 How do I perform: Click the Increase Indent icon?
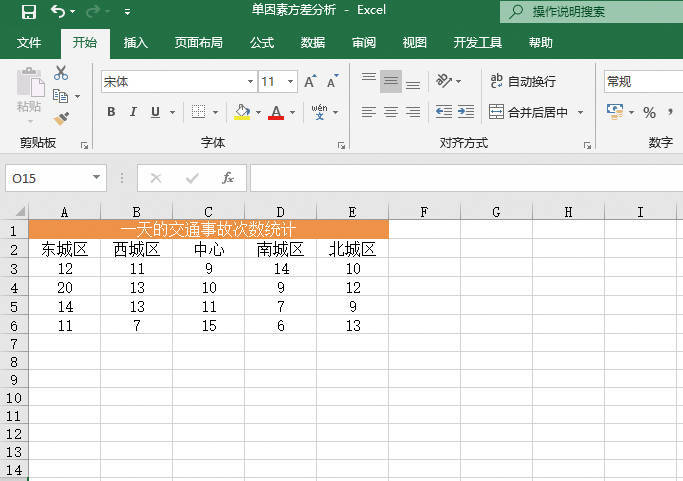tap(466, 112)
